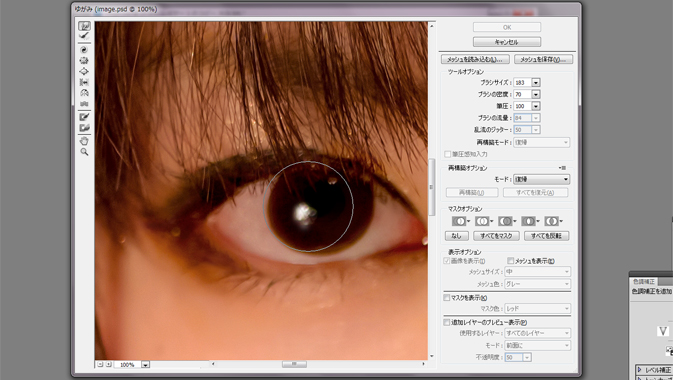The height and width of the screenshot is (380, 673).
Task: Click the なし mask button
Action: point(457,236)
